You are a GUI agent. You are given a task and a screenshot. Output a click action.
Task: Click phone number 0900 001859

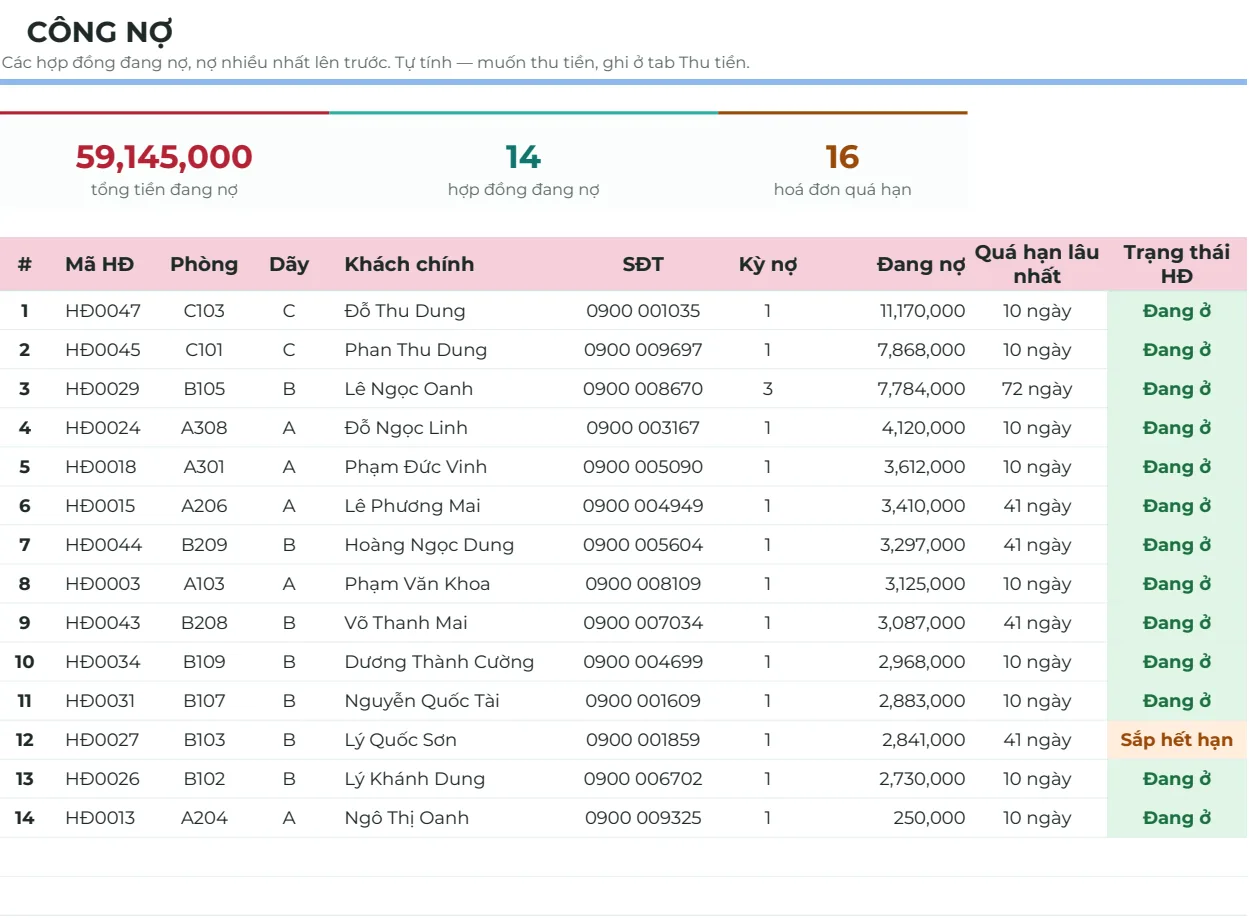pos(643,740)
